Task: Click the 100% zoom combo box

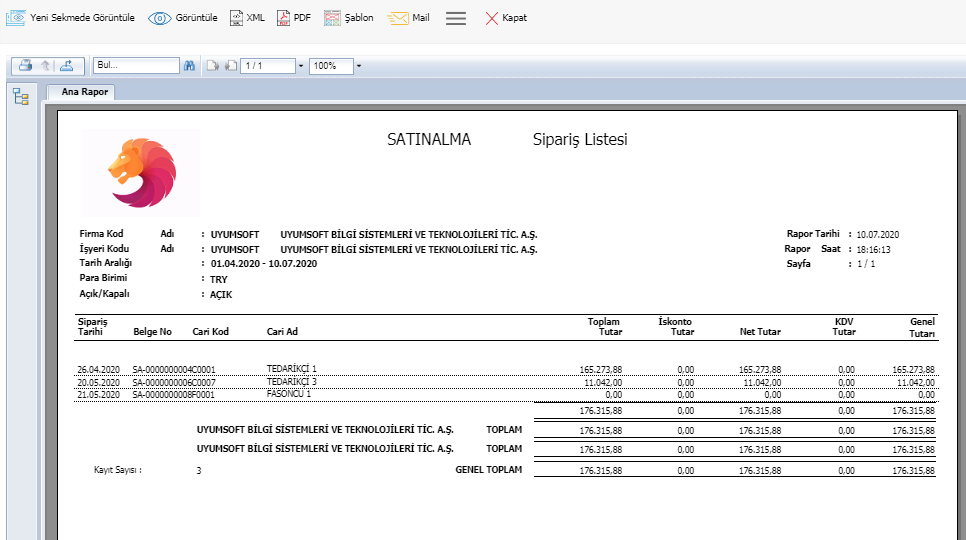Action: coord(329,66)
